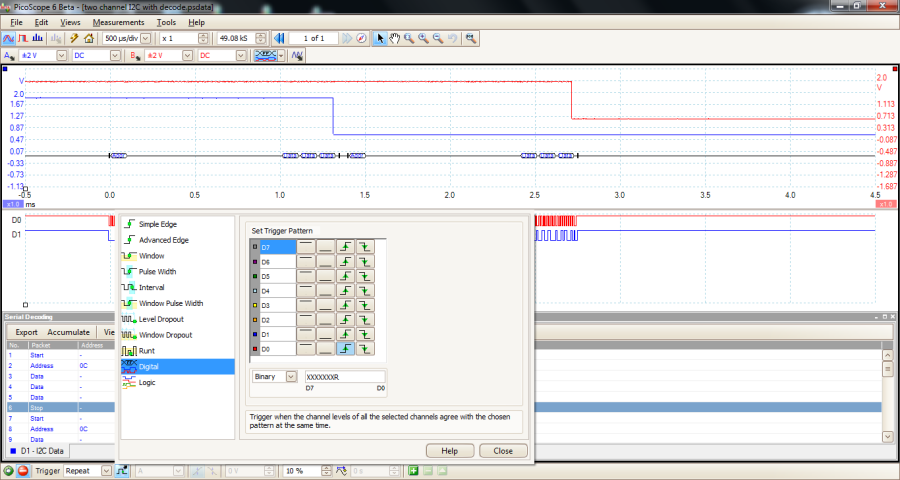This screenshot has width=900, height=480.
Task: Set D7 to rising edge
Action: pos(344,246)
